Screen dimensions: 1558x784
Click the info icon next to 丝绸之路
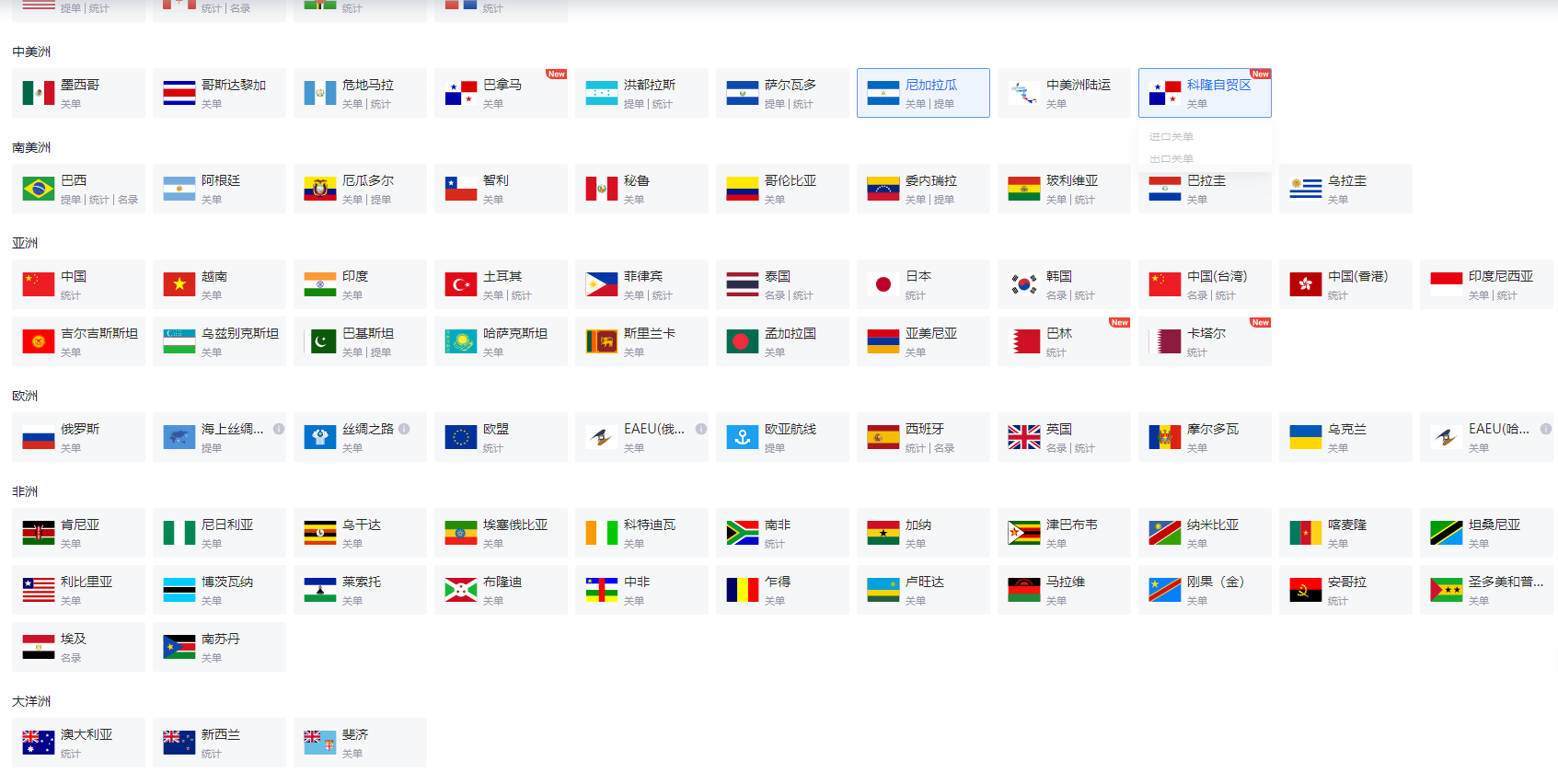click(404, 429)
